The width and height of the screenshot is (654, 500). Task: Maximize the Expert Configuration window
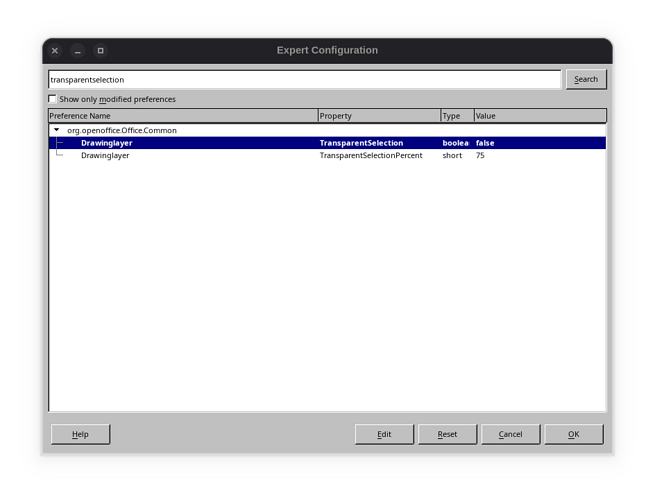tap(100, 50)
